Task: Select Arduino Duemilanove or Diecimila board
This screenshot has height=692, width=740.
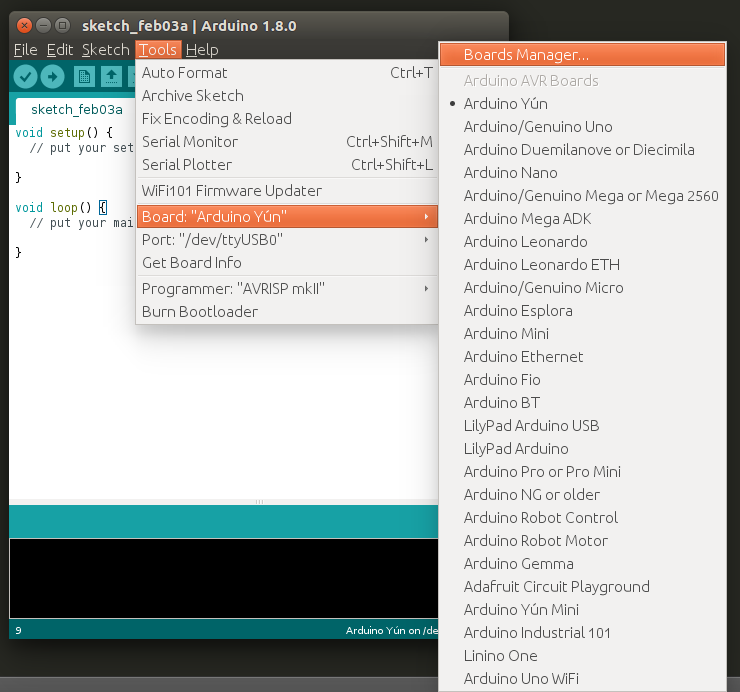Action: tap(582, 150)
